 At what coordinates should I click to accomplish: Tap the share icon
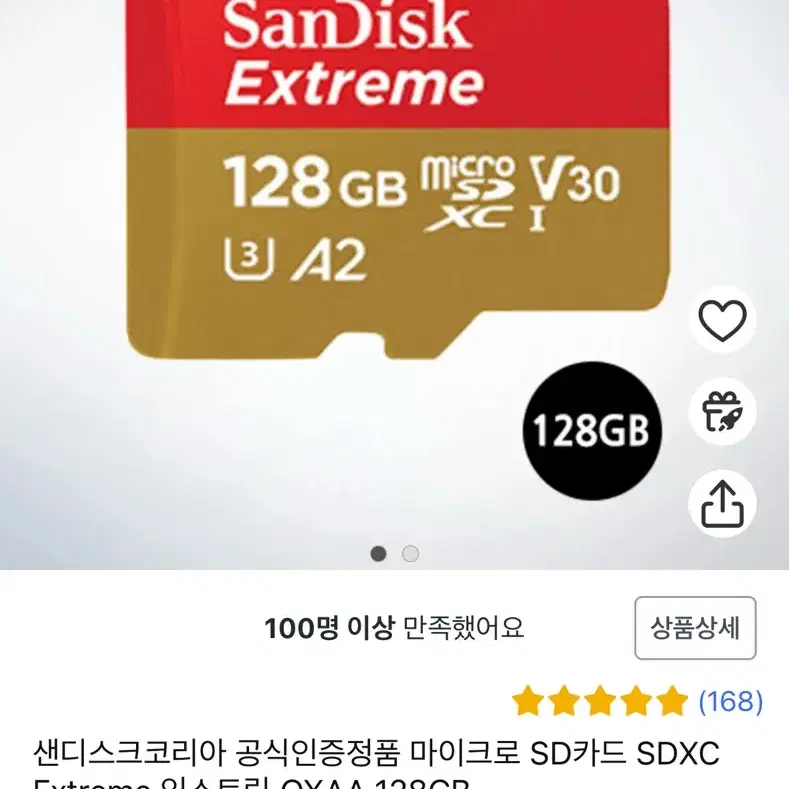click(722, 504)
